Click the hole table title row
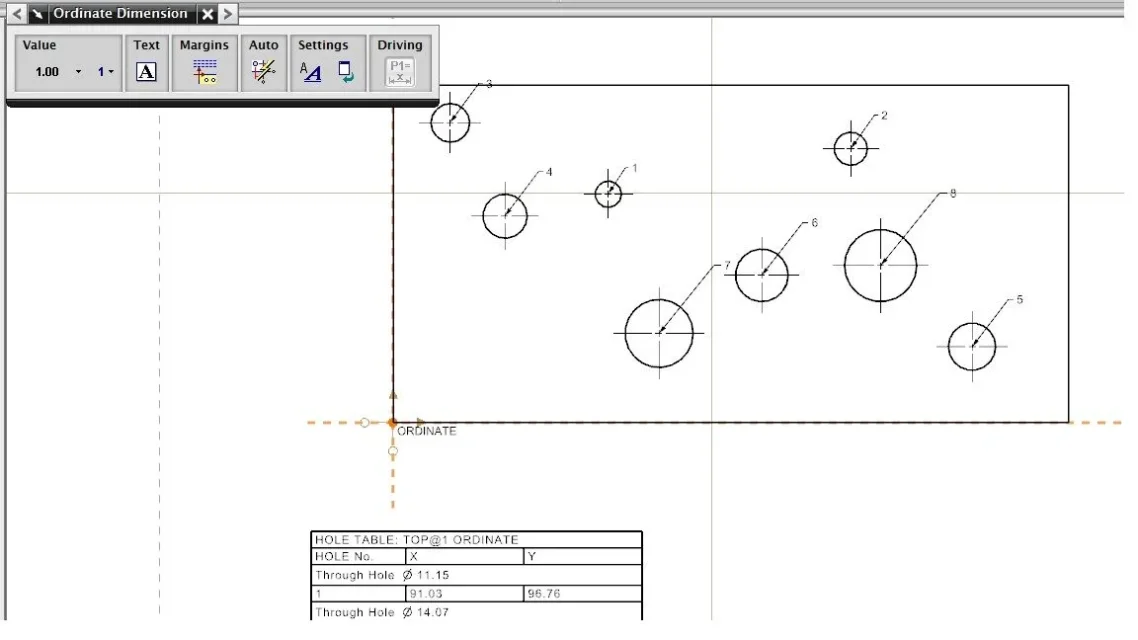The width and height of the screenshot is (1138, 640). tap(476, 540)
